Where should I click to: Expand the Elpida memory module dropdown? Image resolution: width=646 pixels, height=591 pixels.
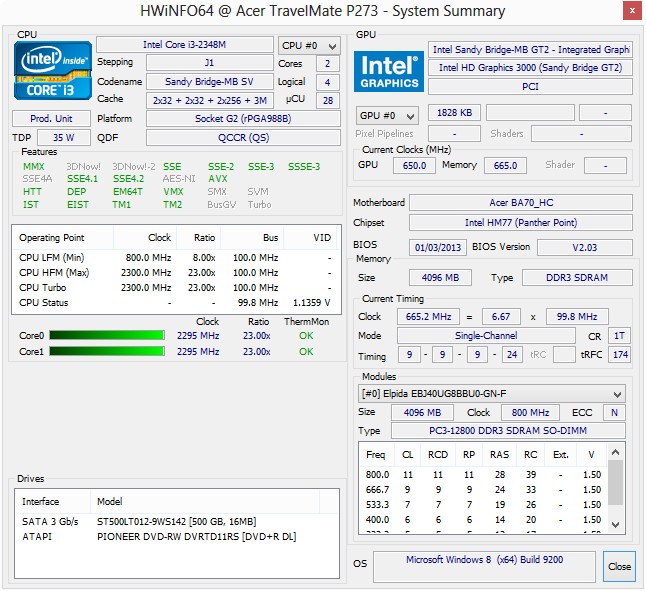coord(492,394)
